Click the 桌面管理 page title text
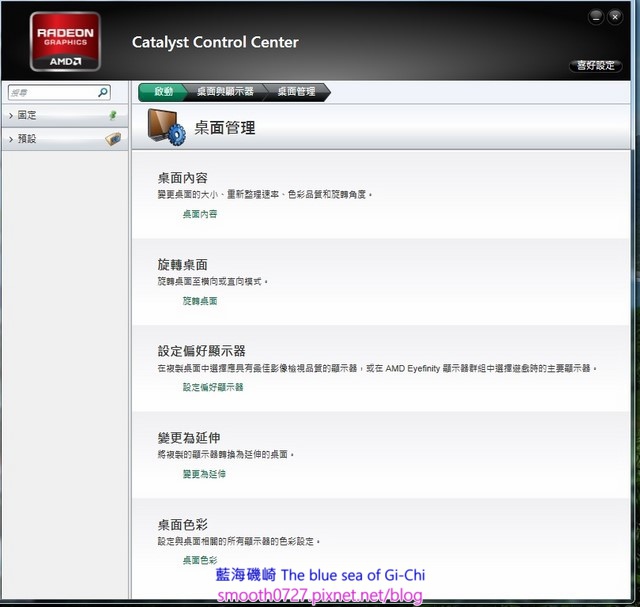 pos(225,128)
